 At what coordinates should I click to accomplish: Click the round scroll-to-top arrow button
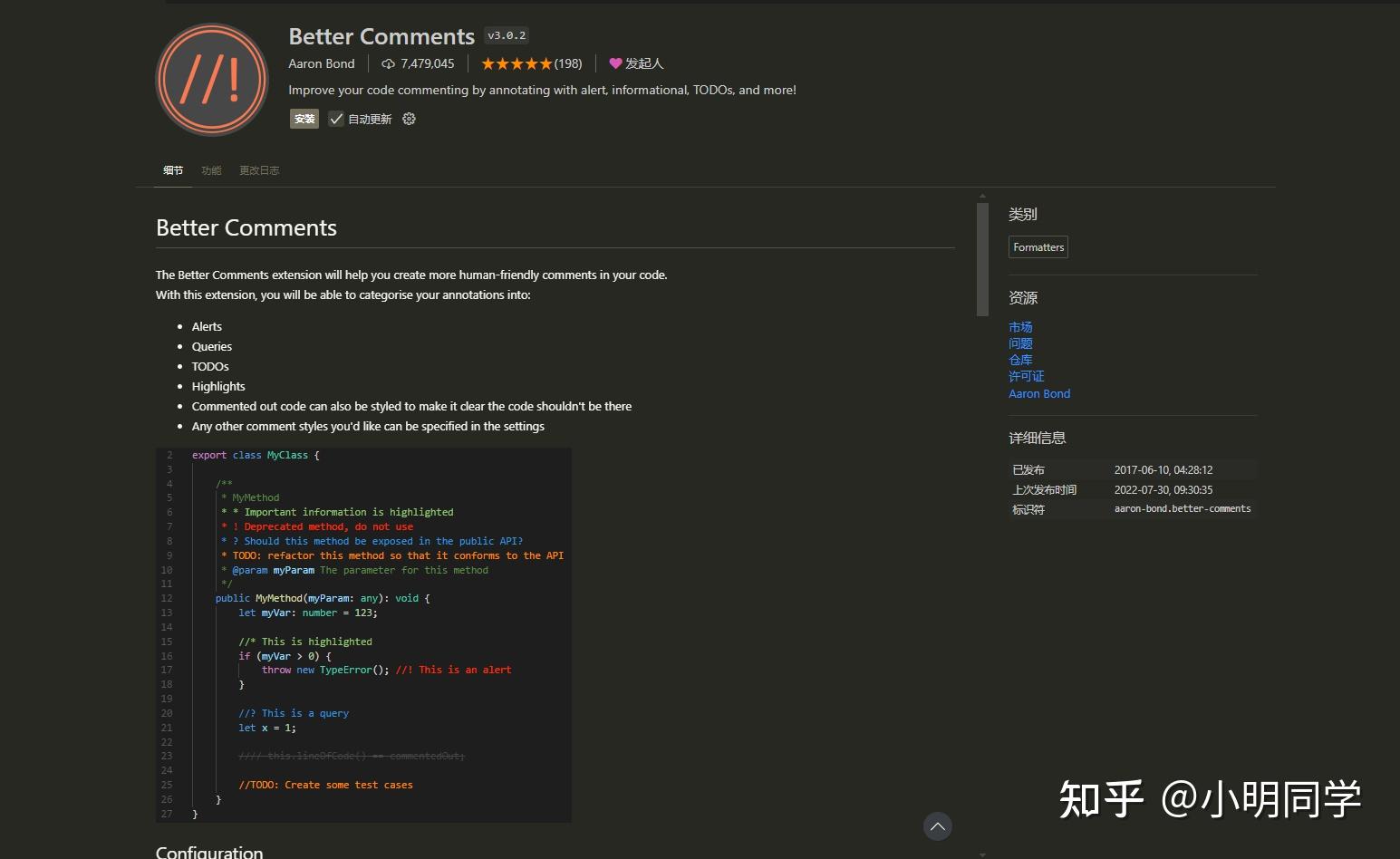(x=937, y=826)
